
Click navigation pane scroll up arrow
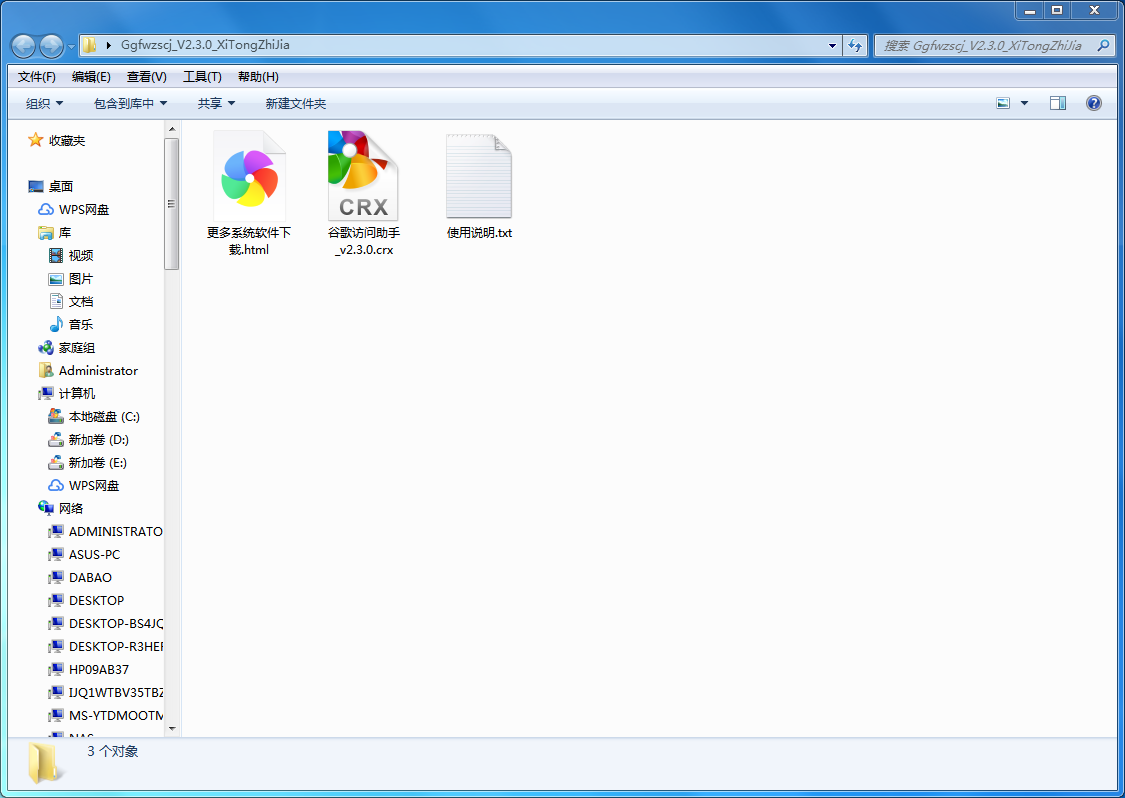(171, 129)
